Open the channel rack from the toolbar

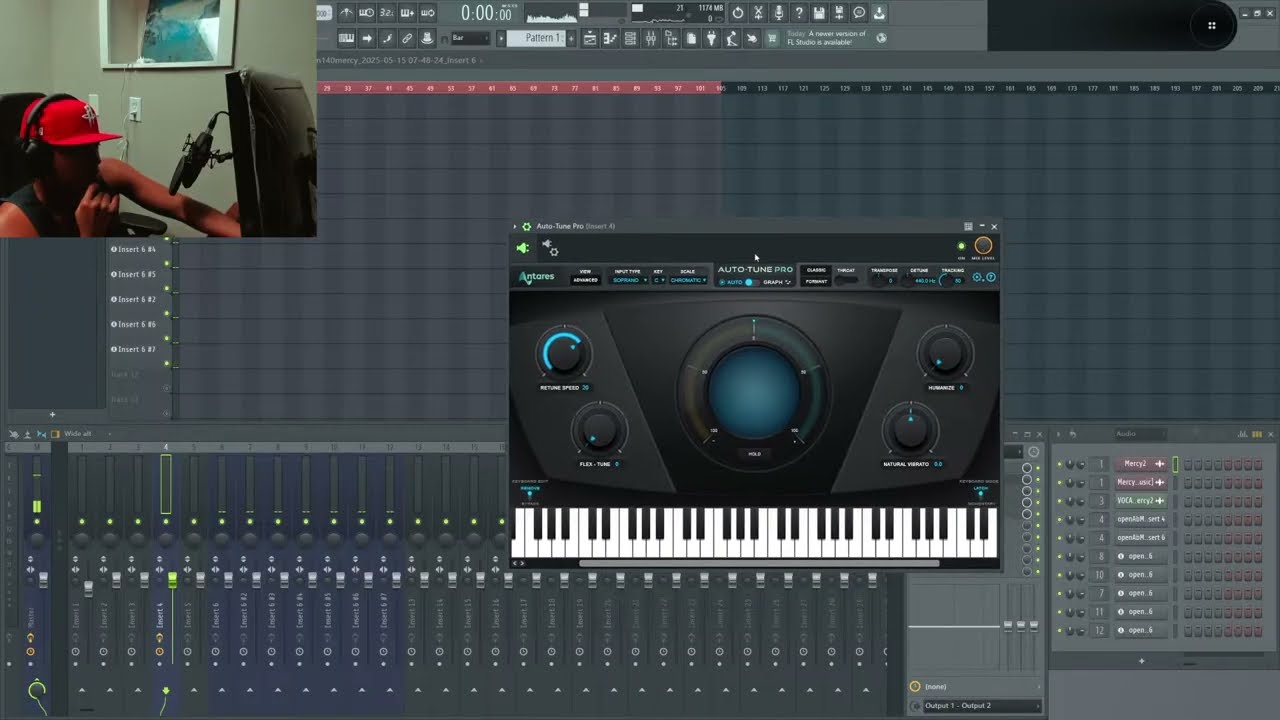[x=630, y=38]
